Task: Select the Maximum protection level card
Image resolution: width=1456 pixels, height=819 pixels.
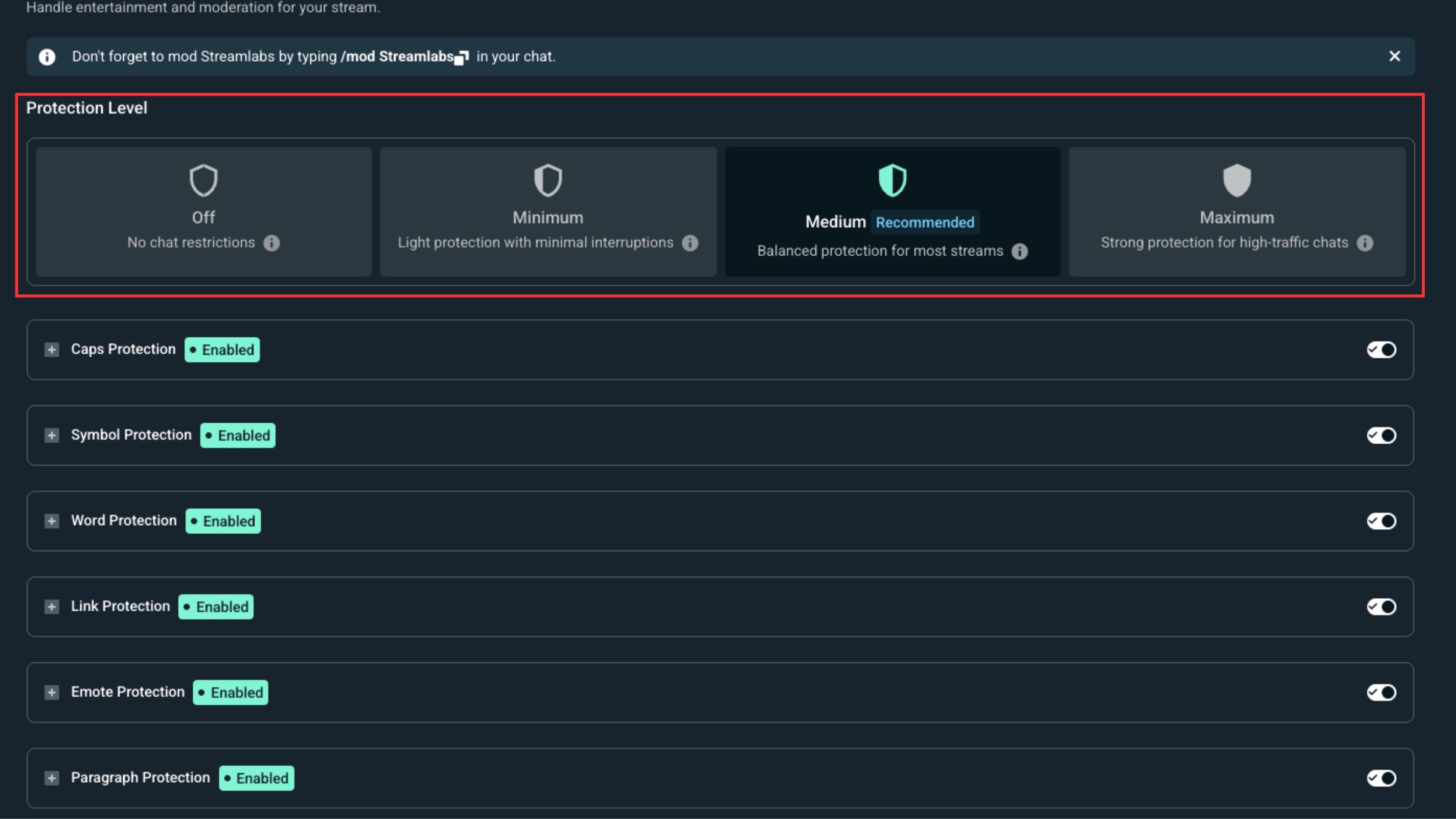Action: 1237,212
